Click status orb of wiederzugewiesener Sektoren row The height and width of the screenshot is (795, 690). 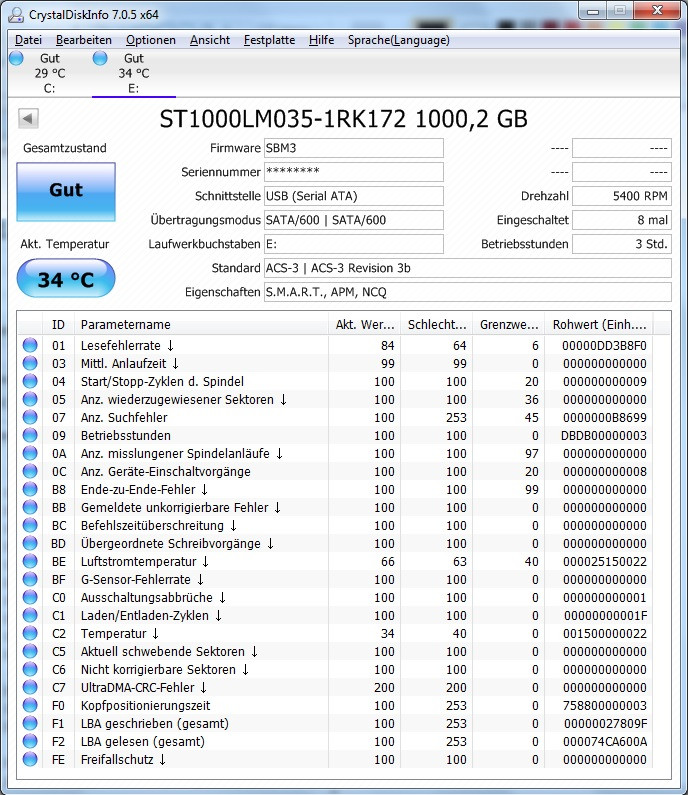(30, 400)
